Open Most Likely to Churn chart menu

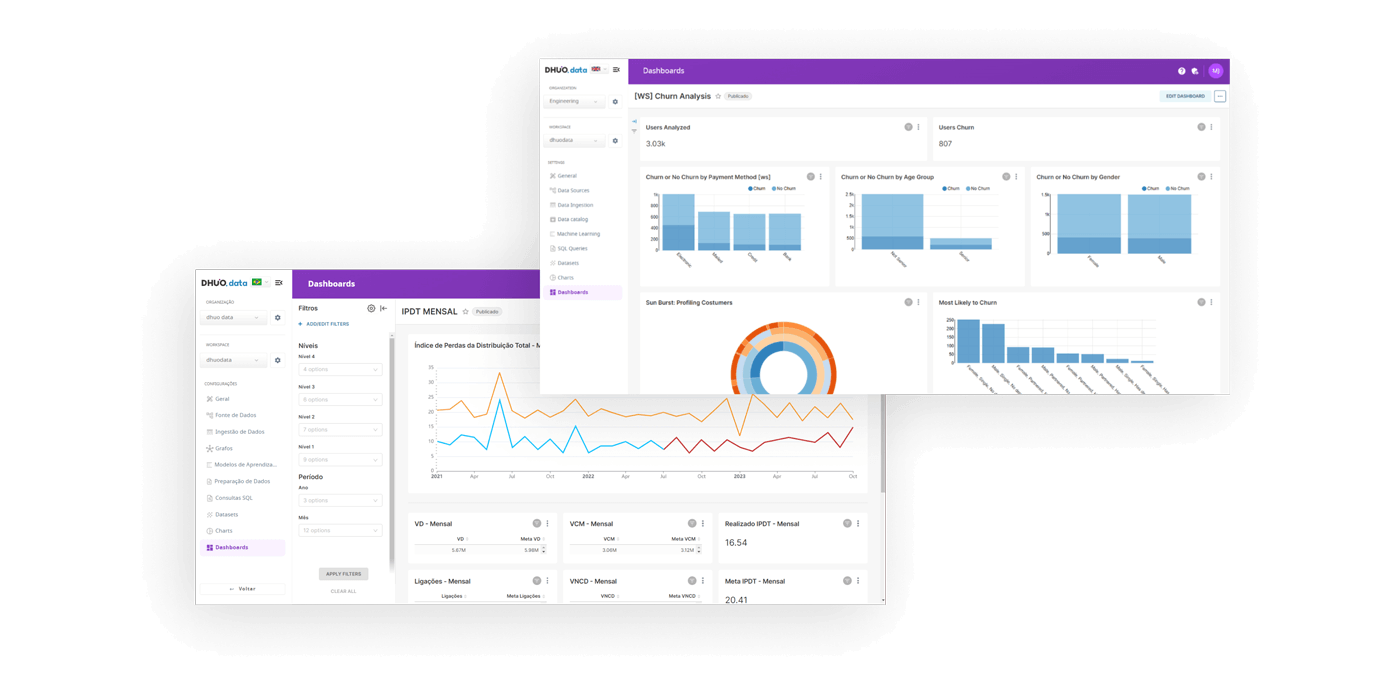tap(1211, 302)
